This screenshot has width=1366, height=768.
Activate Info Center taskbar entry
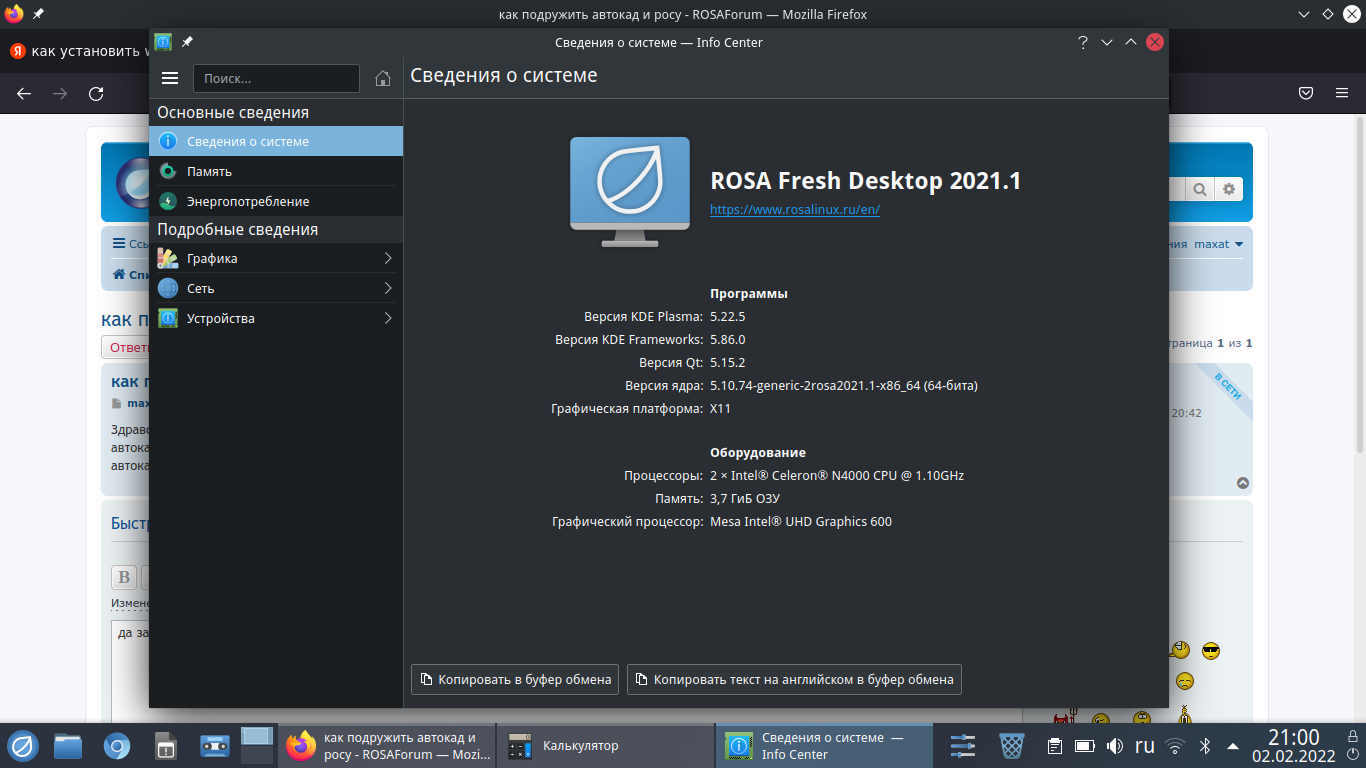point(825,746)
